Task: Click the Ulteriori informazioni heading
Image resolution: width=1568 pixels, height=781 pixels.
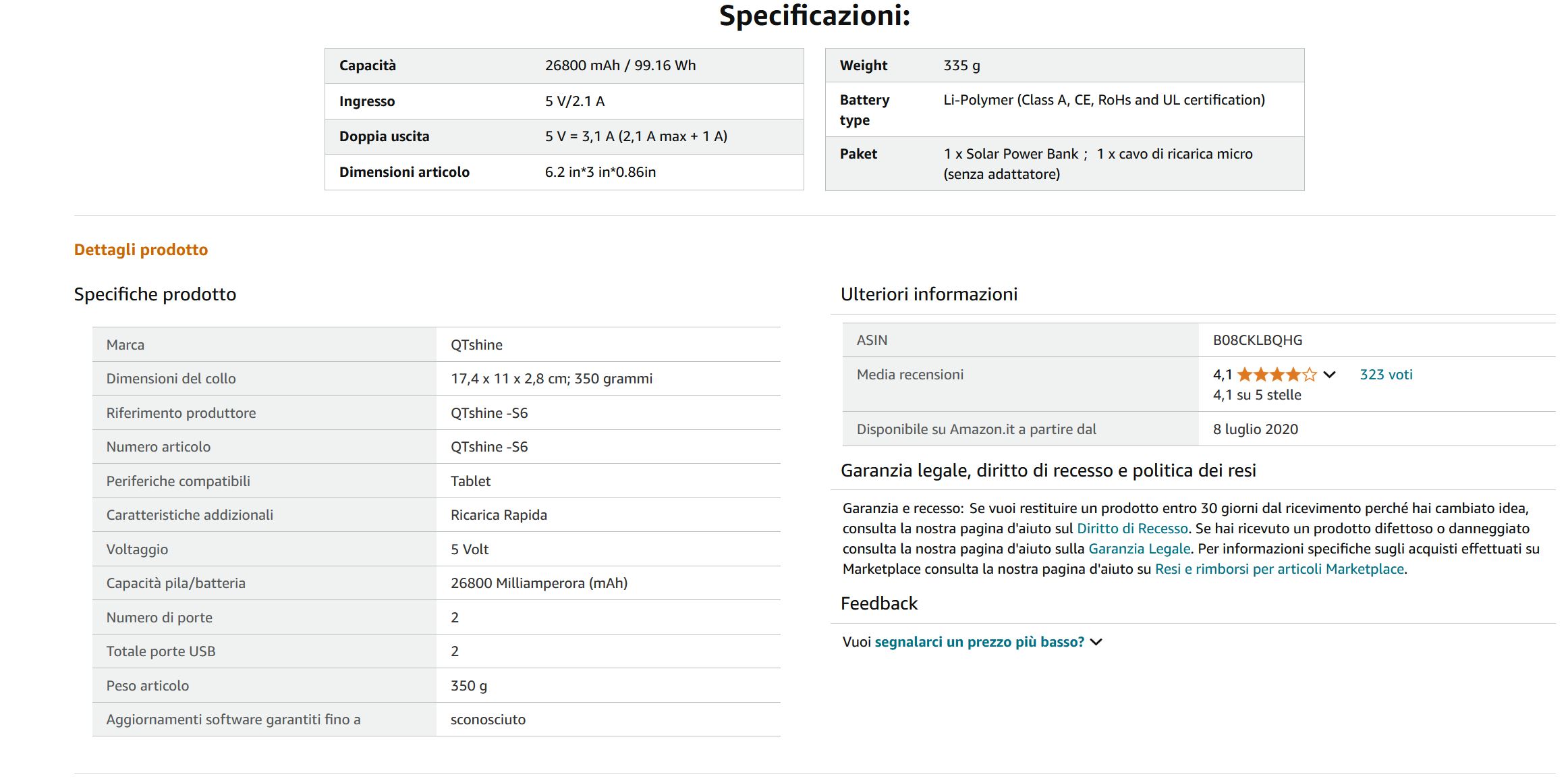Action: pyautogui.click(x=928, y=294)
